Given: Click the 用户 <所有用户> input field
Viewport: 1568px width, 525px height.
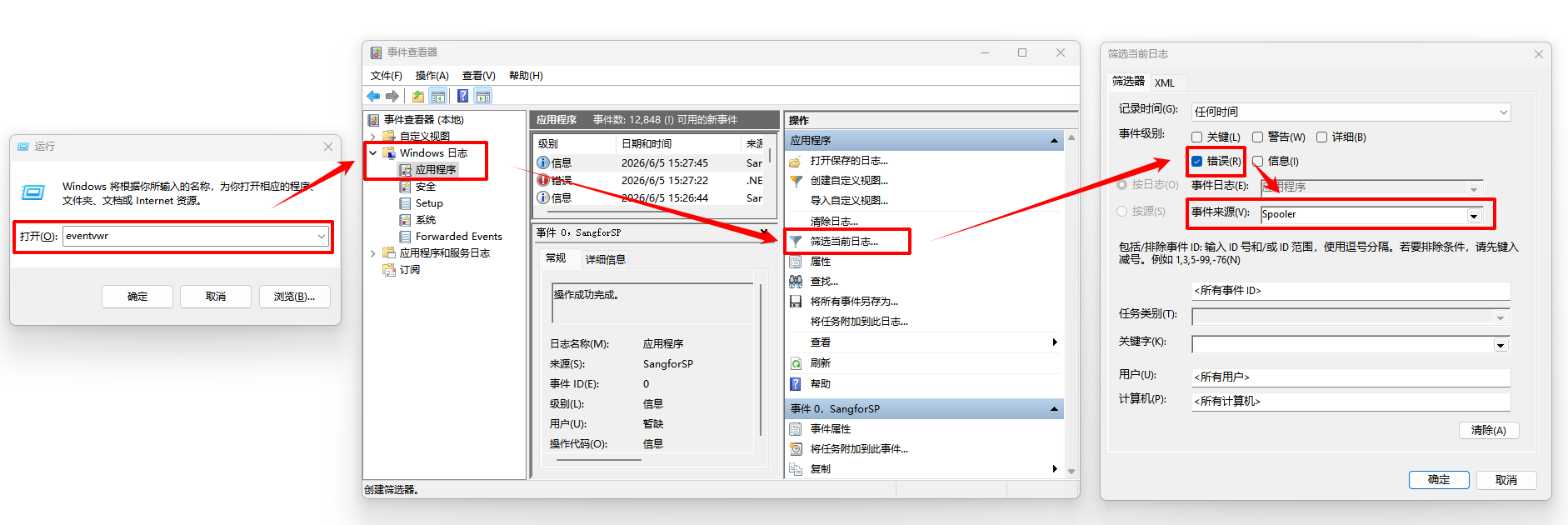Looking at the screenshot, I should pyautogui.click(x=1351, y=377).
